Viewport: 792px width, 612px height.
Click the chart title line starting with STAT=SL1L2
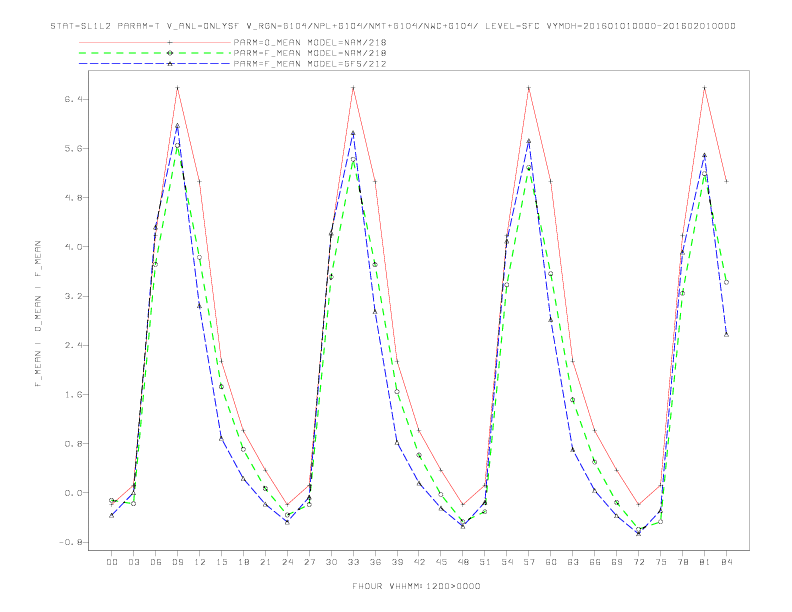pos(393,26)
